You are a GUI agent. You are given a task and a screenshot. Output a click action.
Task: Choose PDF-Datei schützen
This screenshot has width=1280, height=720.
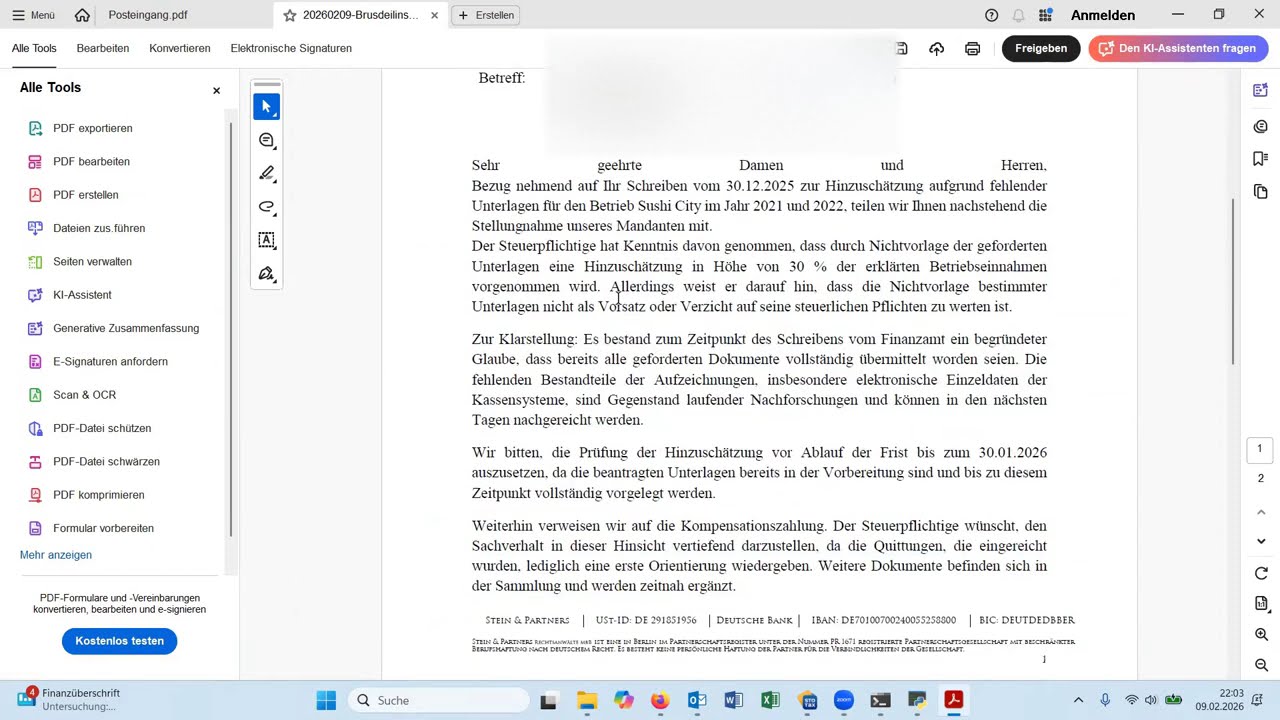point(102,428)
